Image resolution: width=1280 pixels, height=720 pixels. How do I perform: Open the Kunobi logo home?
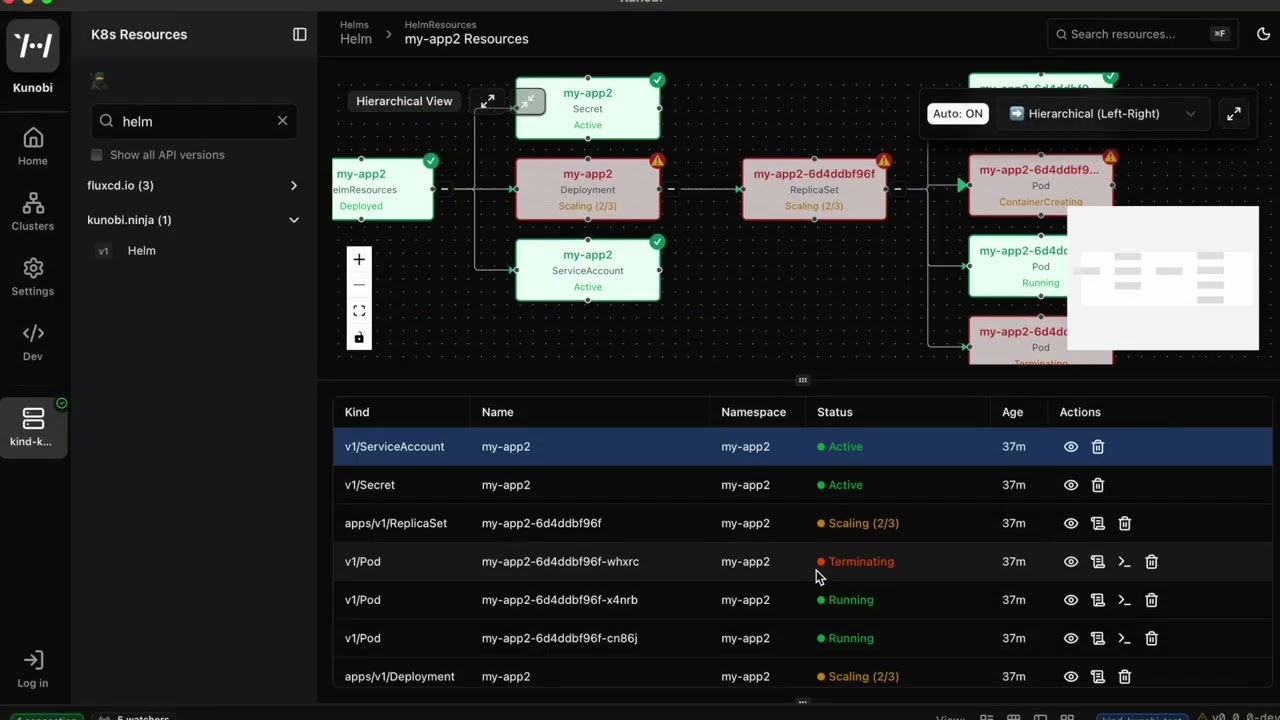coord(33,46)
